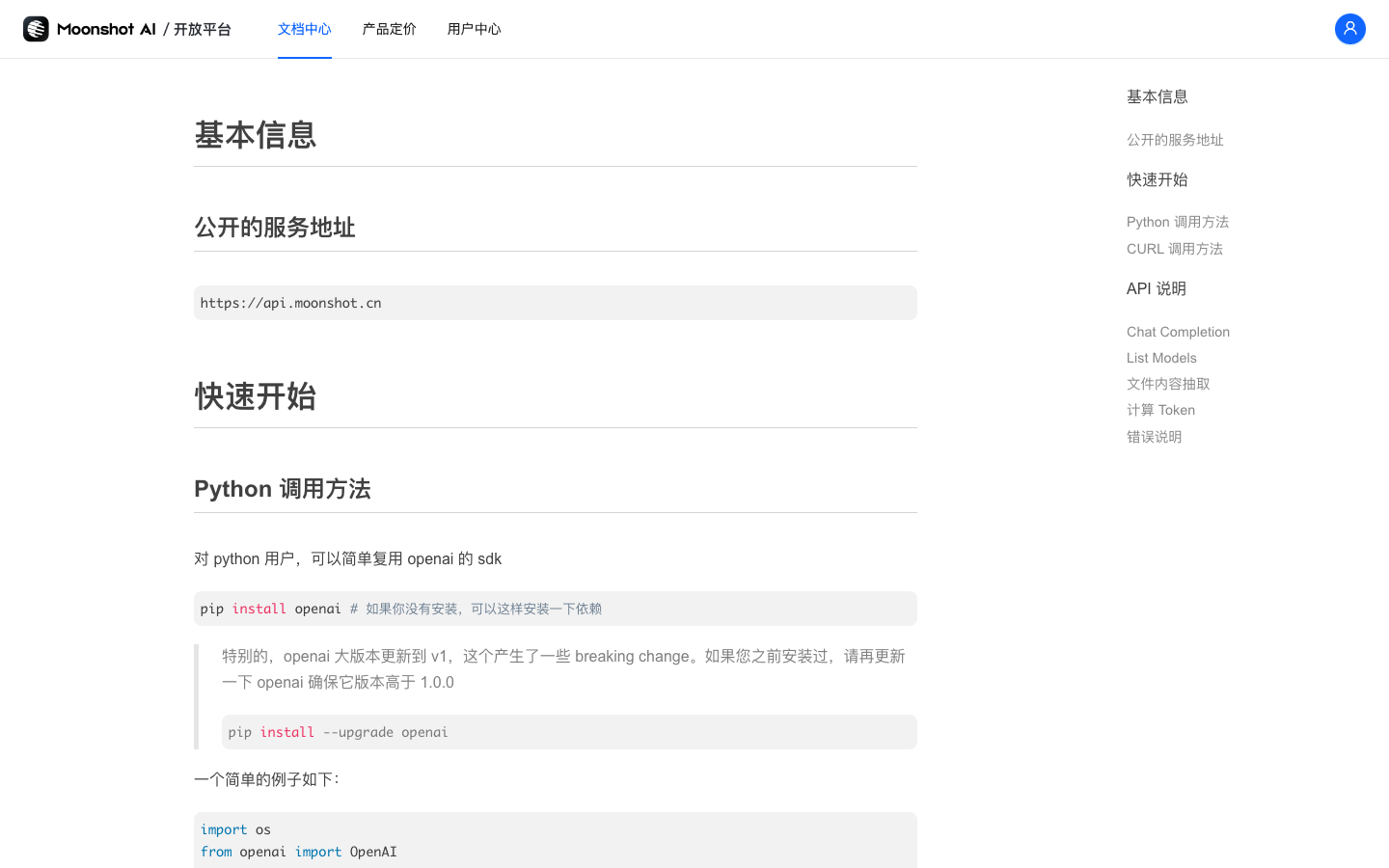This screenshot has width=1389, height=868.
Task: Click the 开放平台 label in the header
Action: click(x=202, y=29)
